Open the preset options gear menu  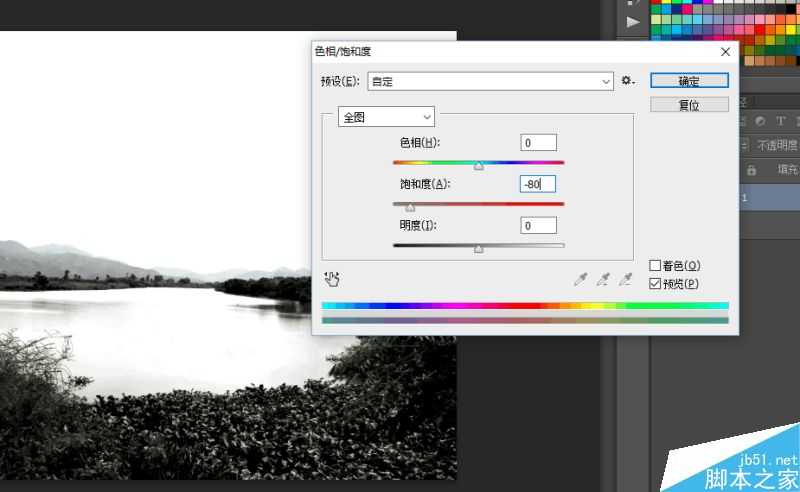(628, 81)
